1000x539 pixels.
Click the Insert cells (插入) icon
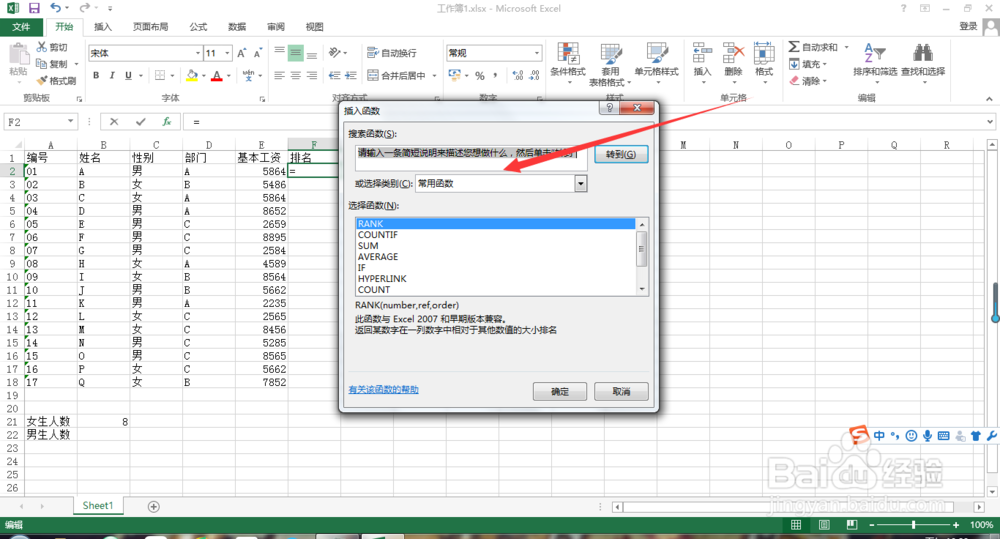(x=702, y=53)
